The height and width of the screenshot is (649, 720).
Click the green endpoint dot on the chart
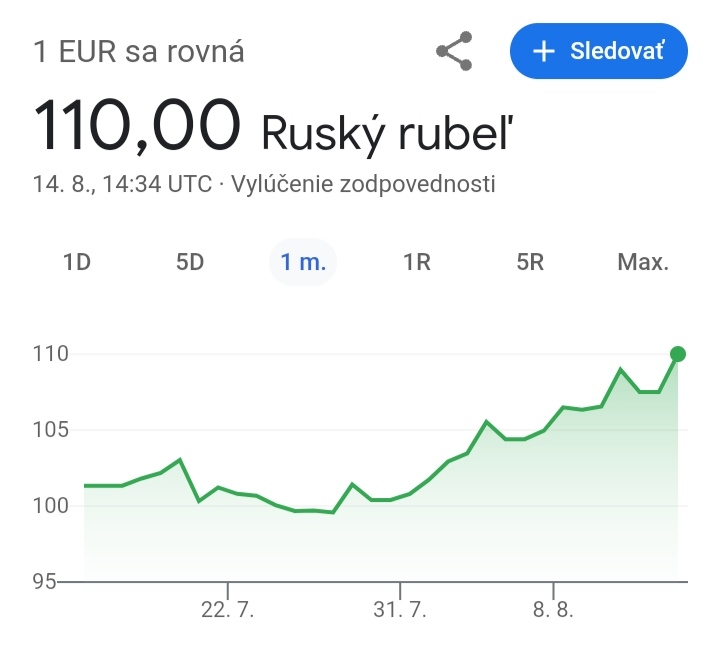(x=678, y=354)
